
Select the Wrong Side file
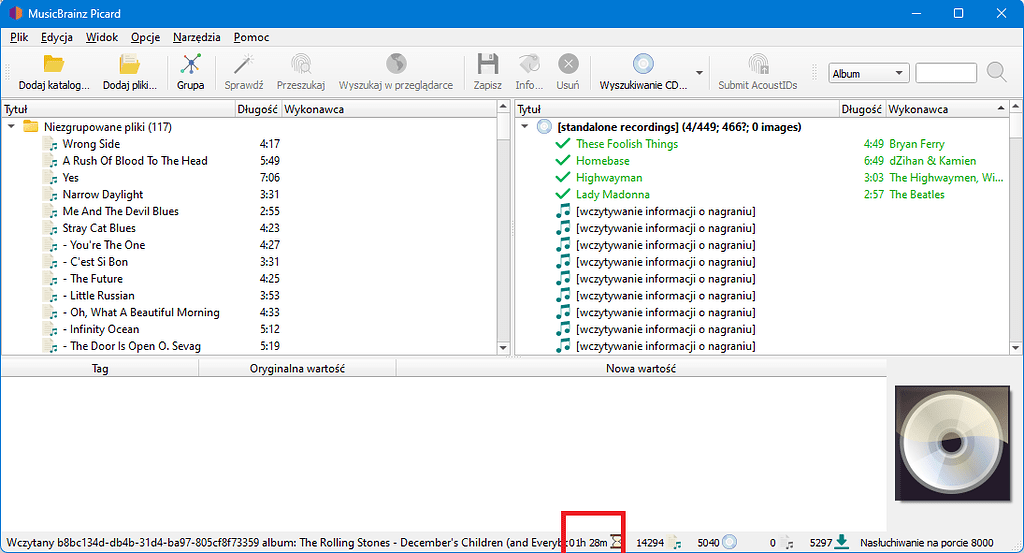point(91,144)
